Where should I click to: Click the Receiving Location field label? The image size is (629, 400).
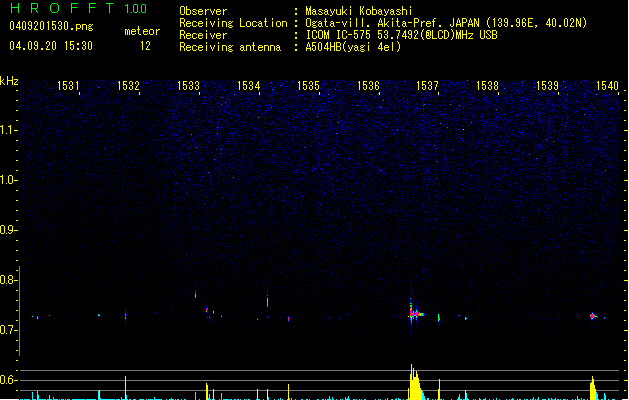tap(233, 23)
